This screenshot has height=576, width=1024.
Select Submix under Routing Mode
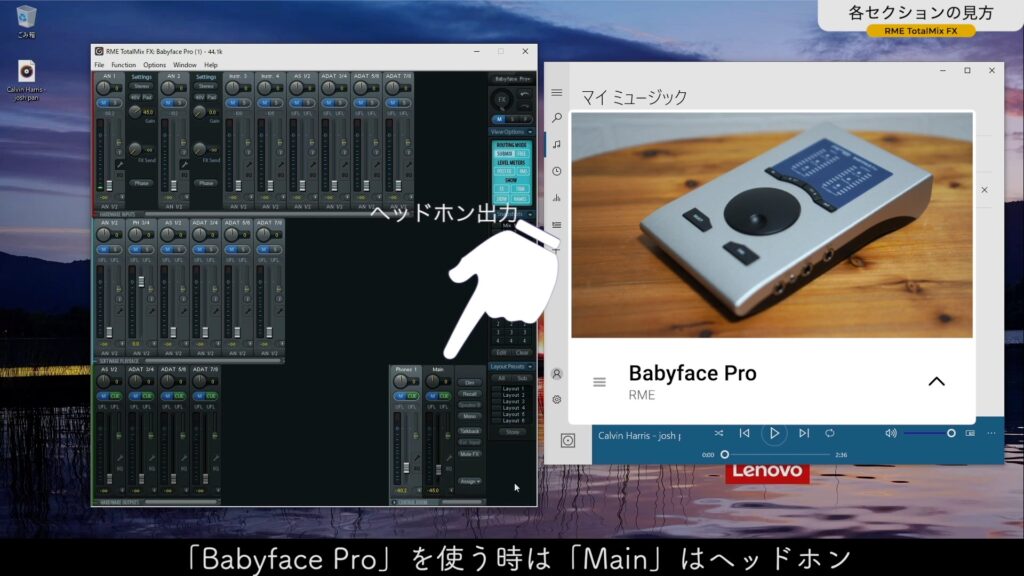504,153
